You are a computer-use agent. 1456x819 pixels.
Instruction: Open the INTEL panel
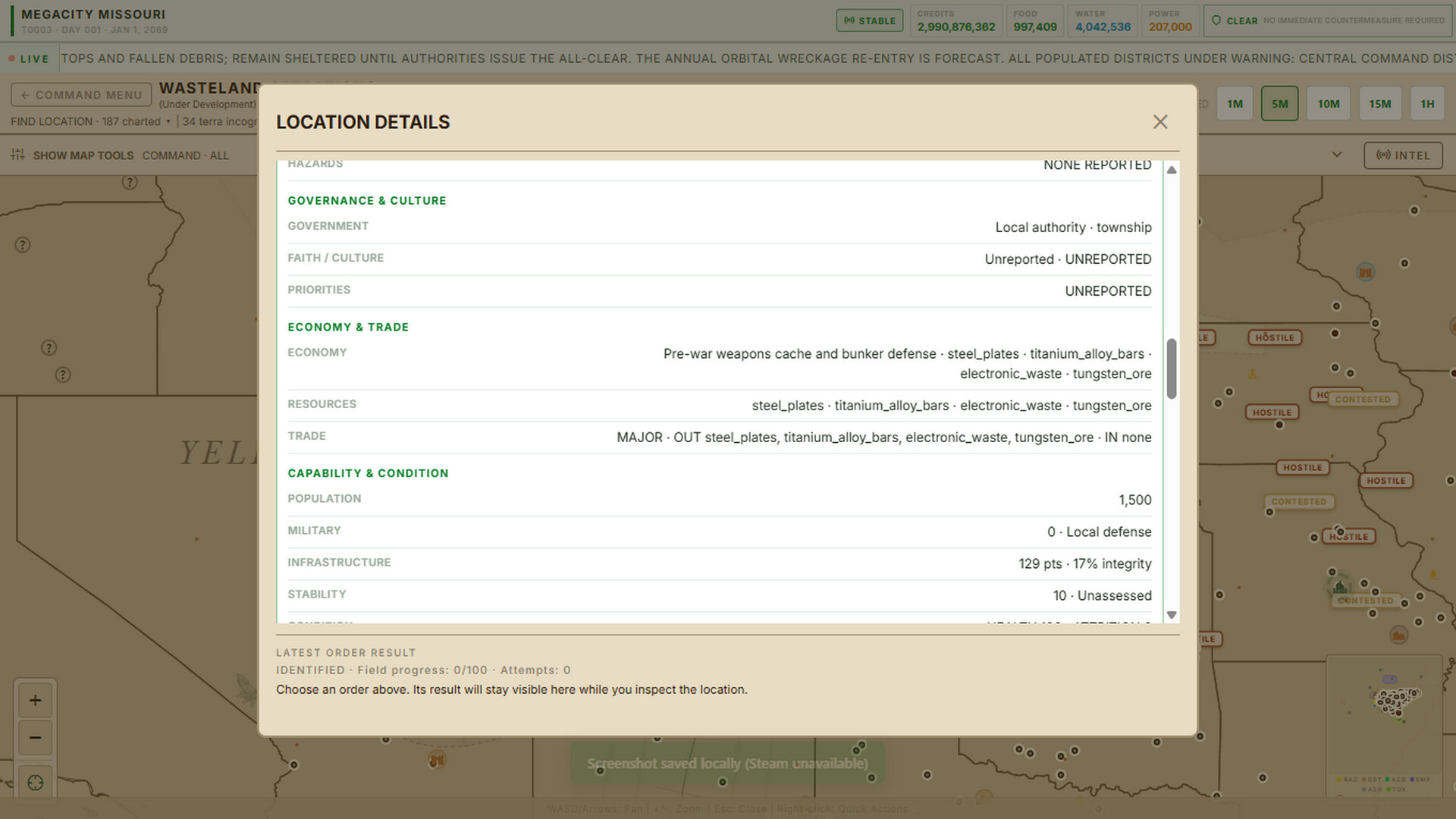pos(1403,155)
